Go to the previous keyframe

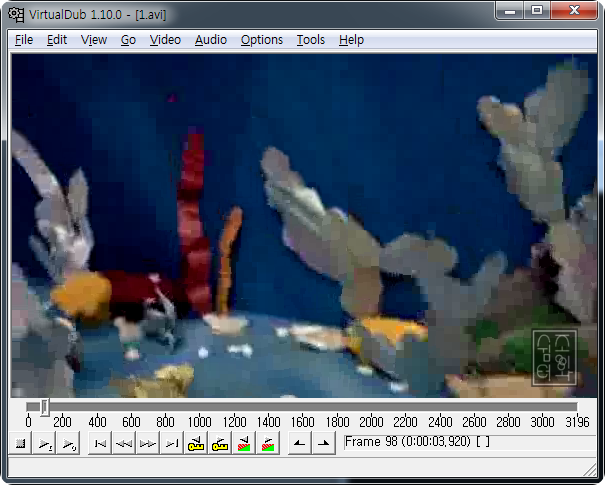(x=196, y=443)
